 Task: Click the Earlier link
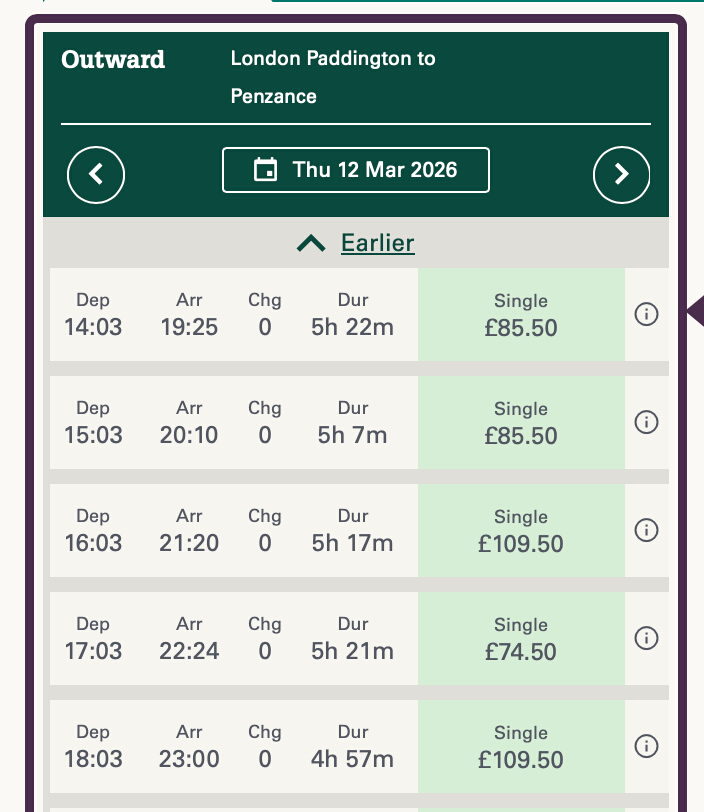377,243
